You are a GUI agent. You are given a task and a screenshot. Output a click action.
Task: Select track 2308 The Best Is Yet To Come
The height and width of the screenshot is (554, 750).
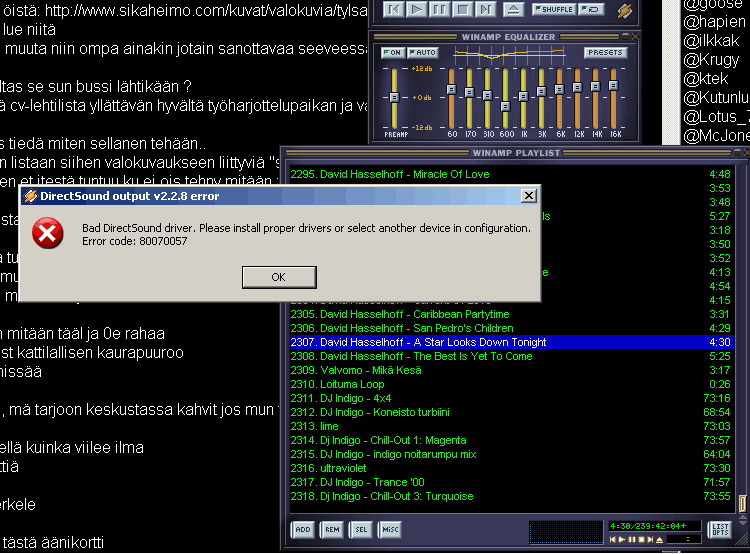511,356
